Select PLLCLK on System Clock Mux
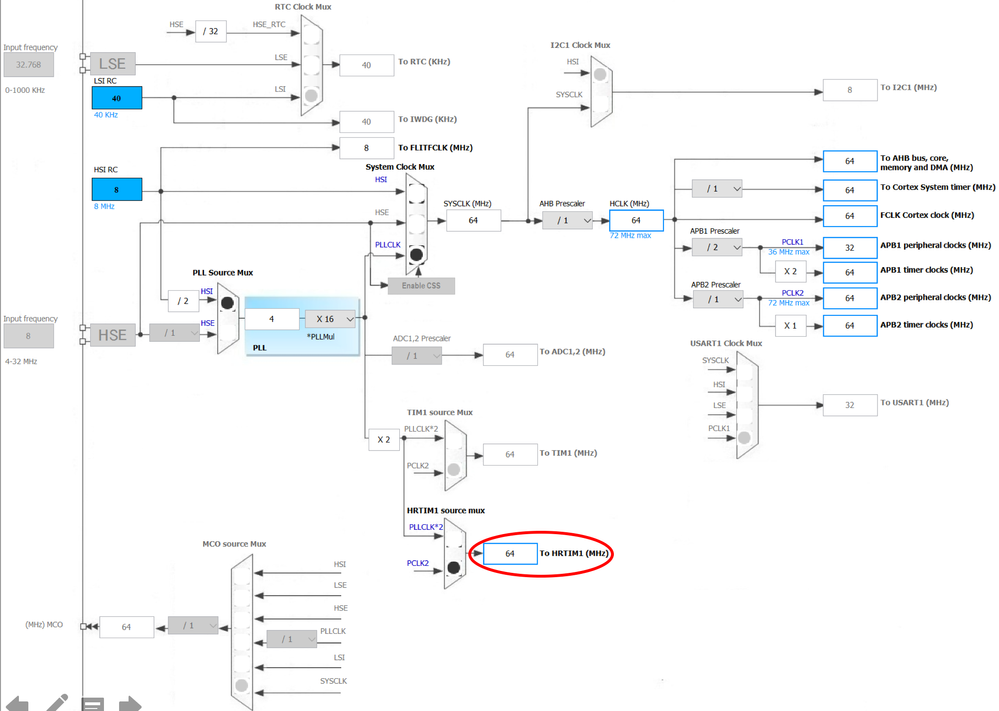This screenshot has height=711, width=999. point(416,254)
